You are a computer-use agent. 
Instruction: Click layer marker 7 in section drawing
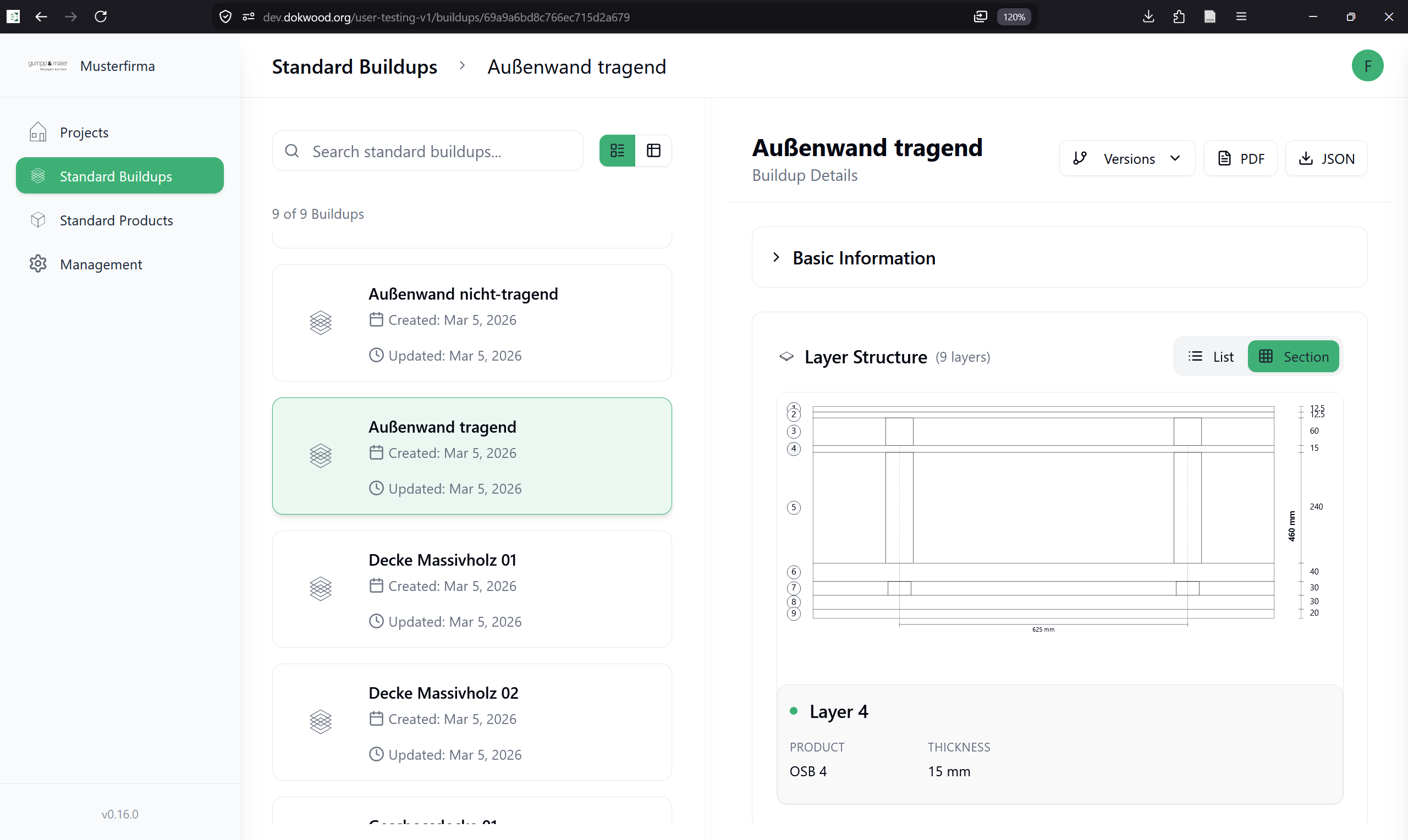click(x=793, y=588)
